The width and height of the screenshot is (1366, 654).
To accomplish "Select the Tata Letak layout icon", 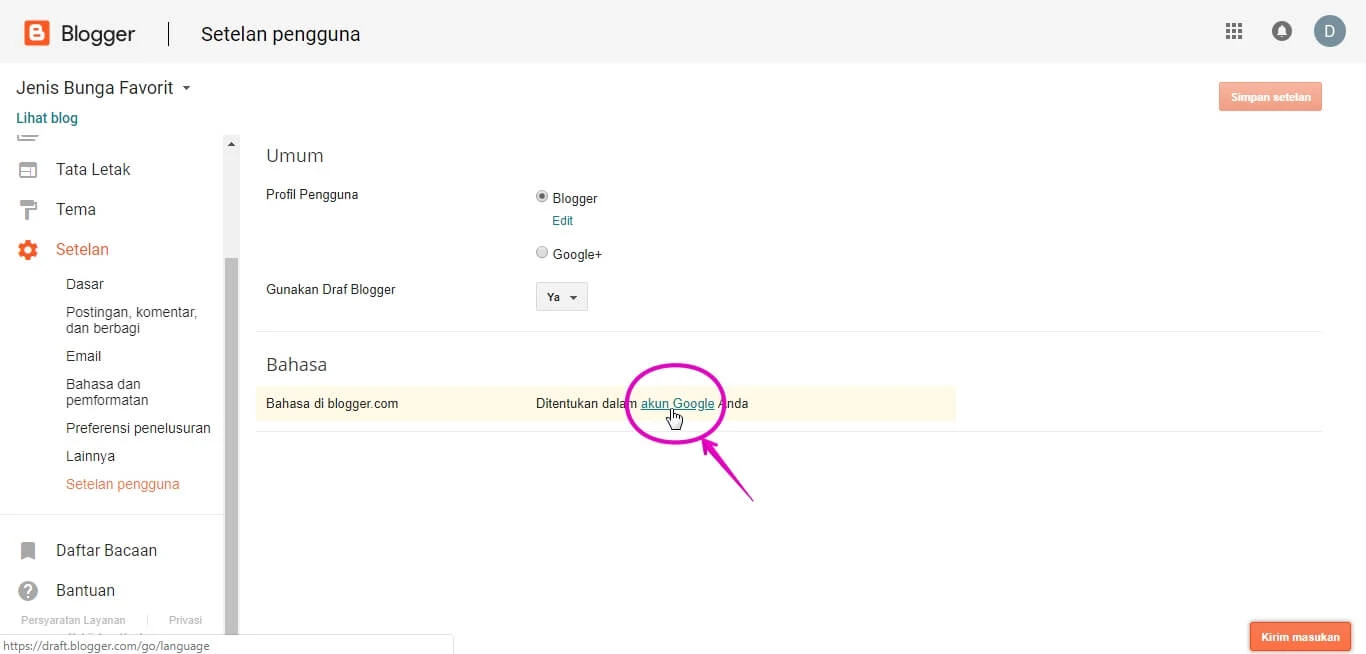I will [28, 169].
